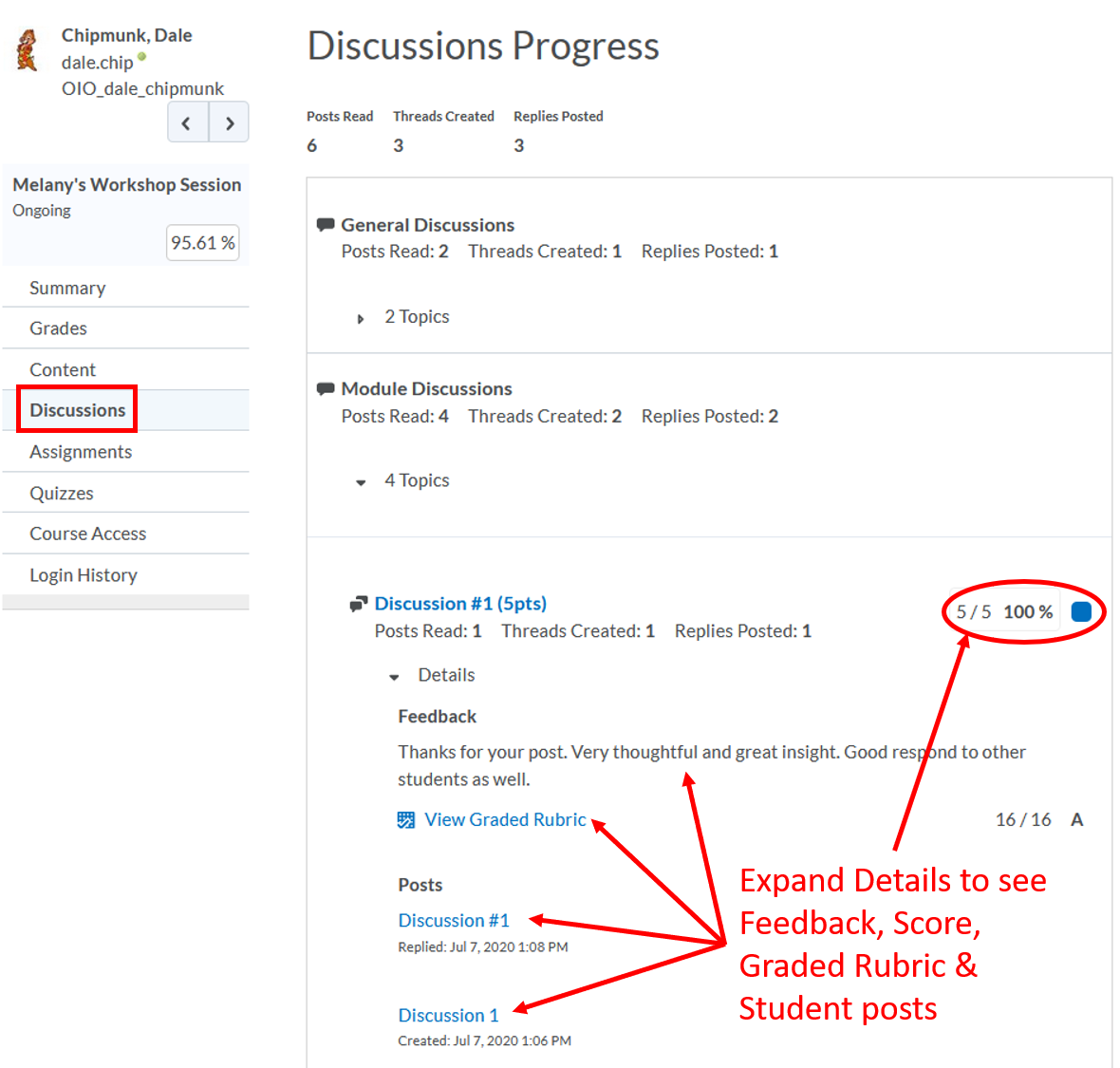Click dale.chip's green online status indicator
The image size is (1120, 1068).
(140, 57)
